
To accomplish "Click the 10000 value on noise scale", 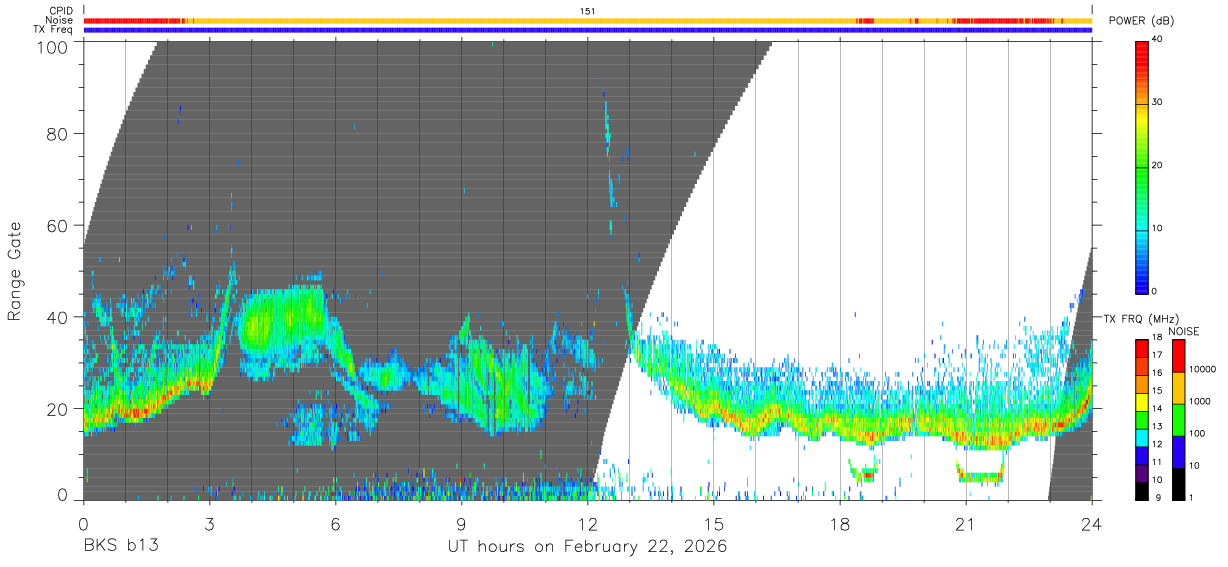I will [x=1205, y=369].
